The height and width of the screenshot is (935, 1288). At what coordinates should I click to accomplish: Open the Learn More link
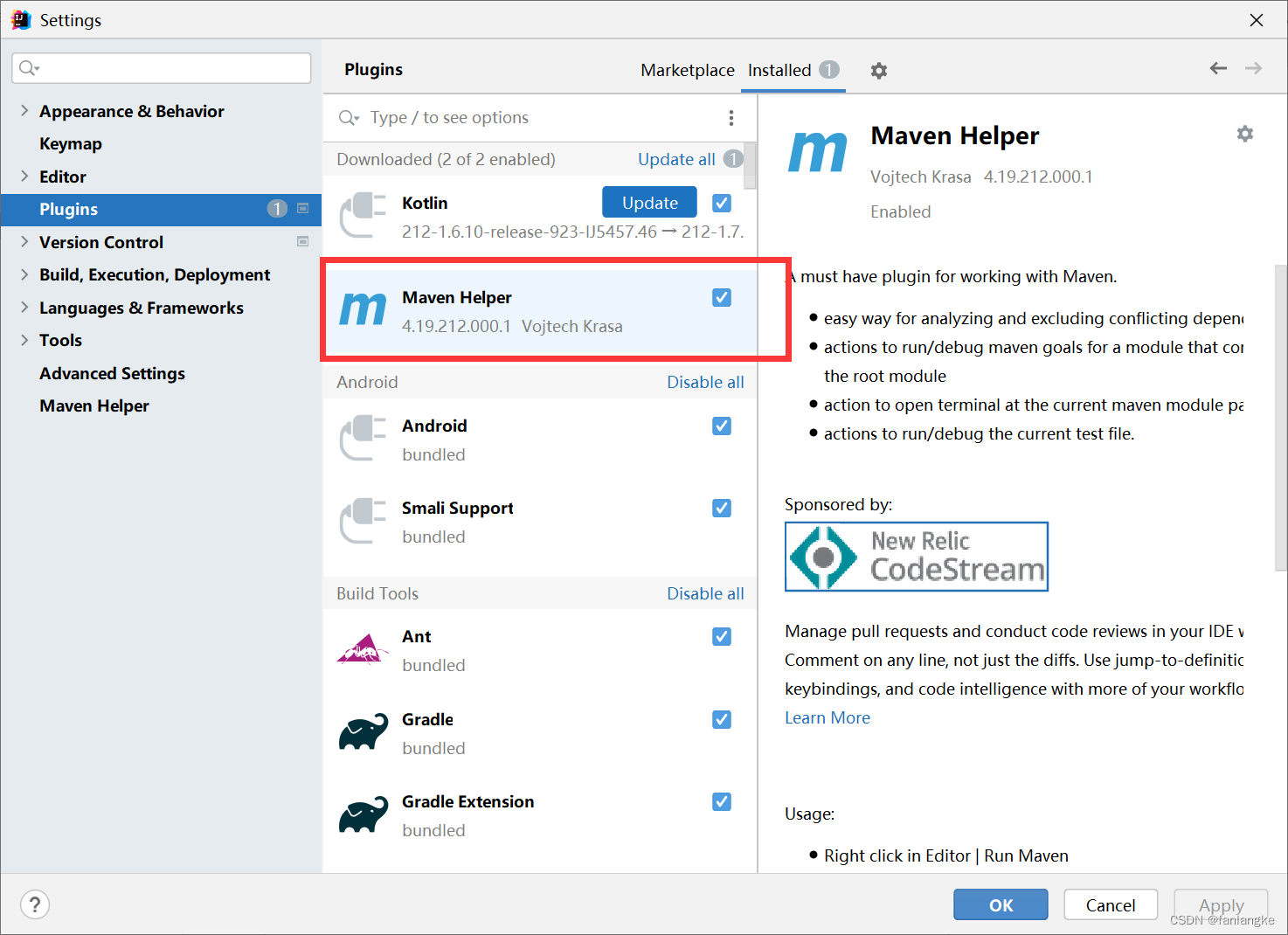point(828,717)
